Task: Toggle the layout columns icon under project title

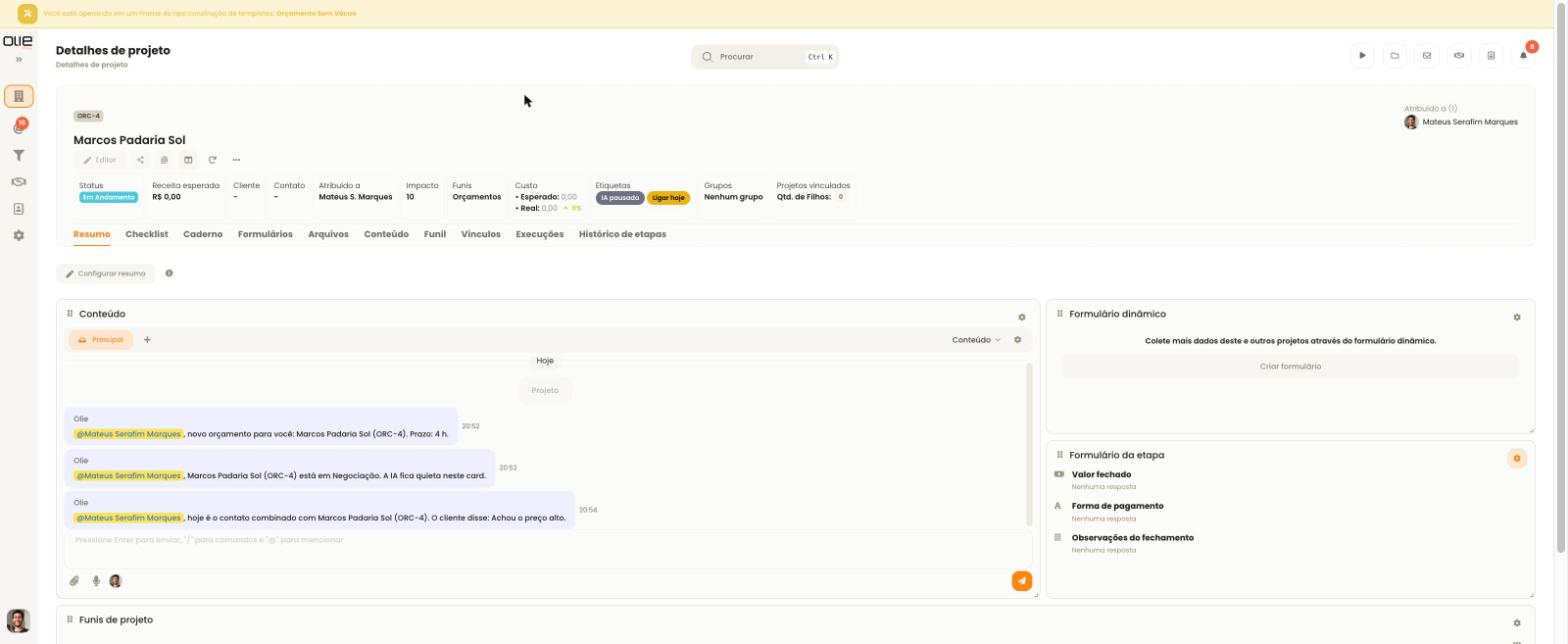Action: pyautogui.click(x=188, y=160)
